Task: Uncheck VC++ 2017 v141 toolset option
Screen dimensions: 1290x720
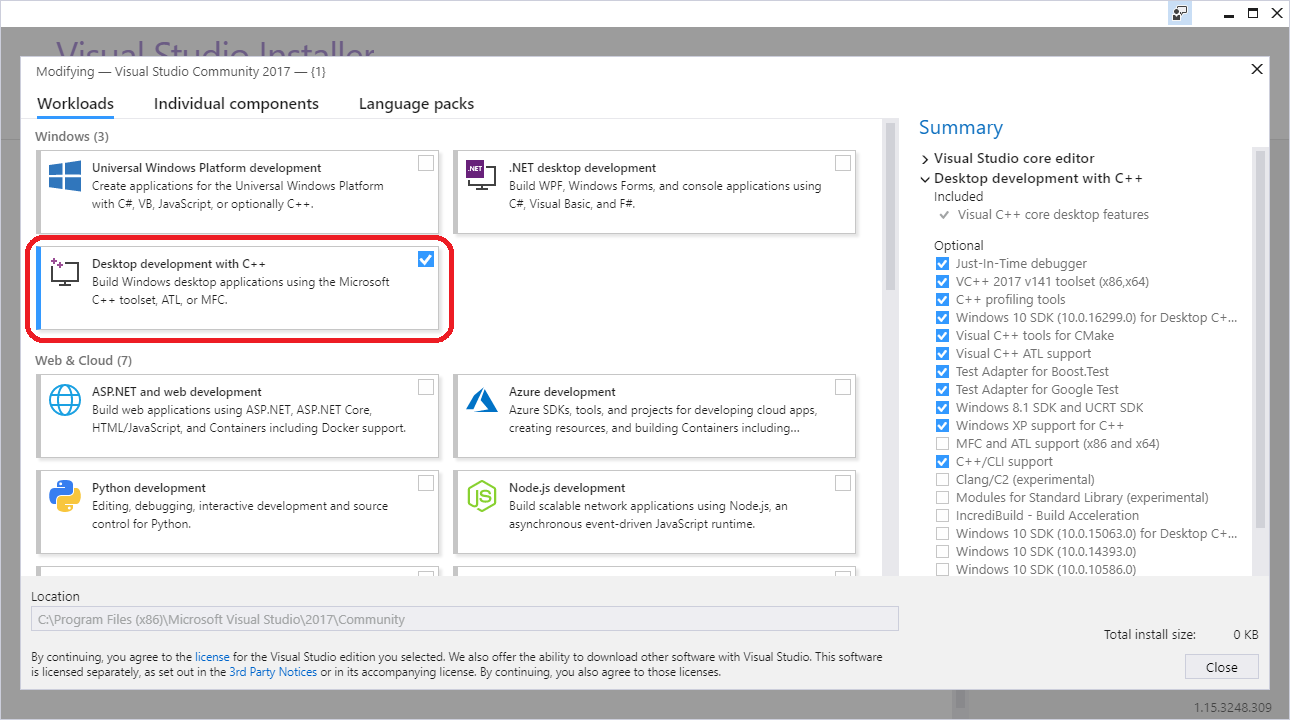Action: 942,282
